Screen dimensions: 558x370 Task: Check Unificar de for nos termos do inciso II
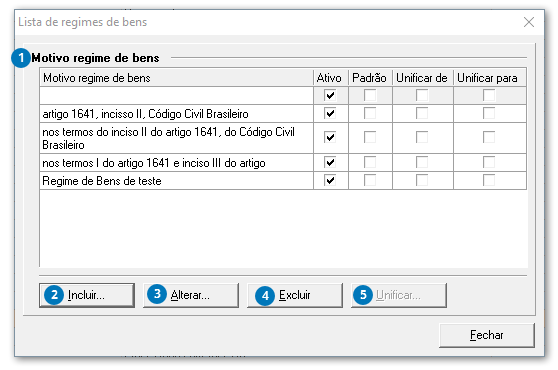coord(422,137)
